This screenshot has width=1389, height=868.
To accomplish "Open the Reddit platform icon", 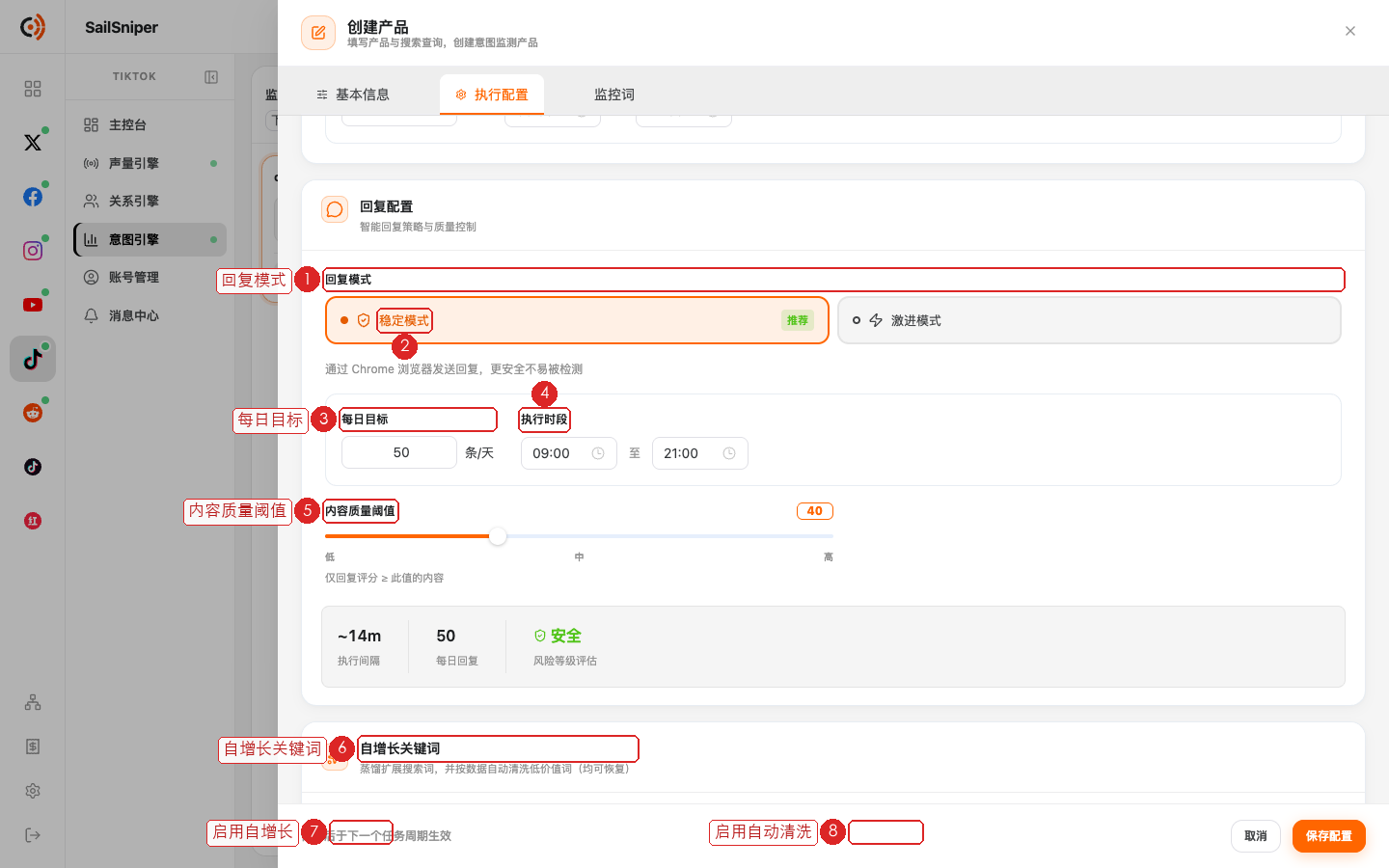I will [x=33, y=413].
